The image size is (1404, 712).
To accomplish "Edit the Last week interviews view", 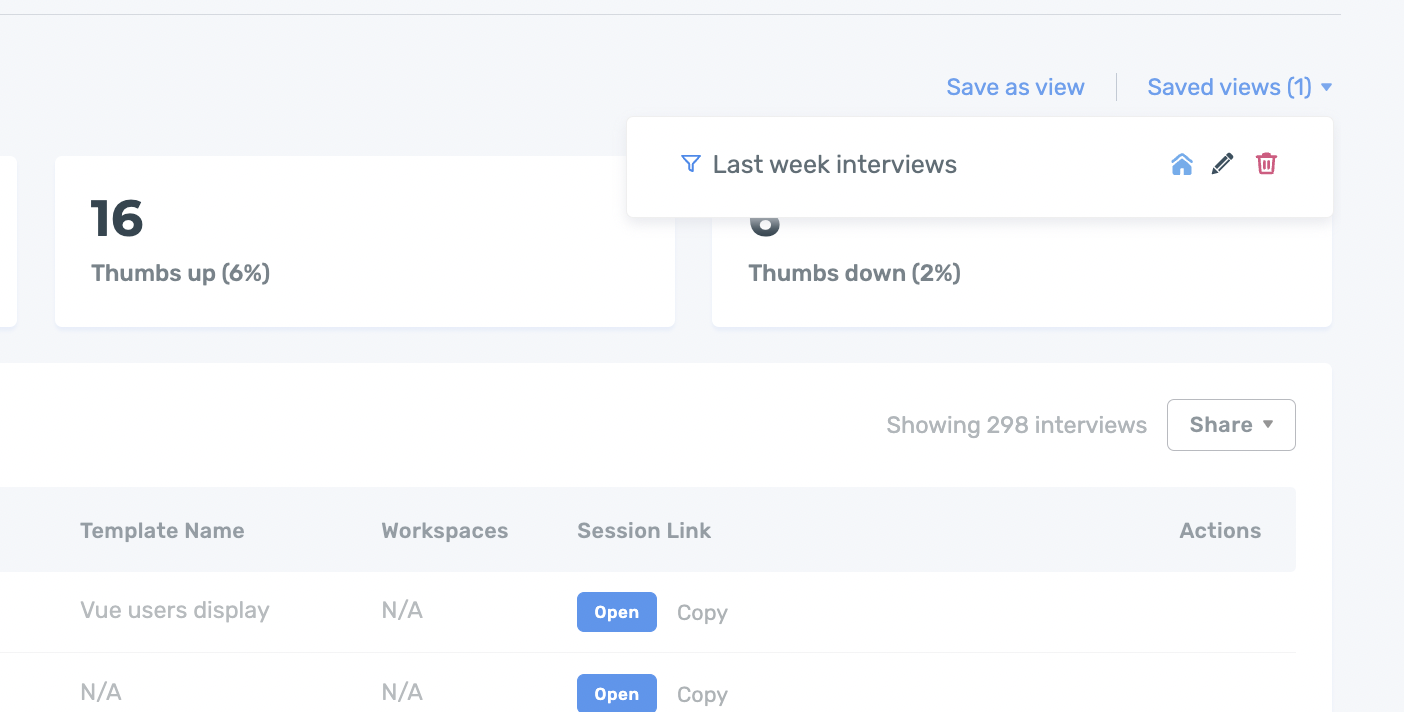I will coord(1223,165).
